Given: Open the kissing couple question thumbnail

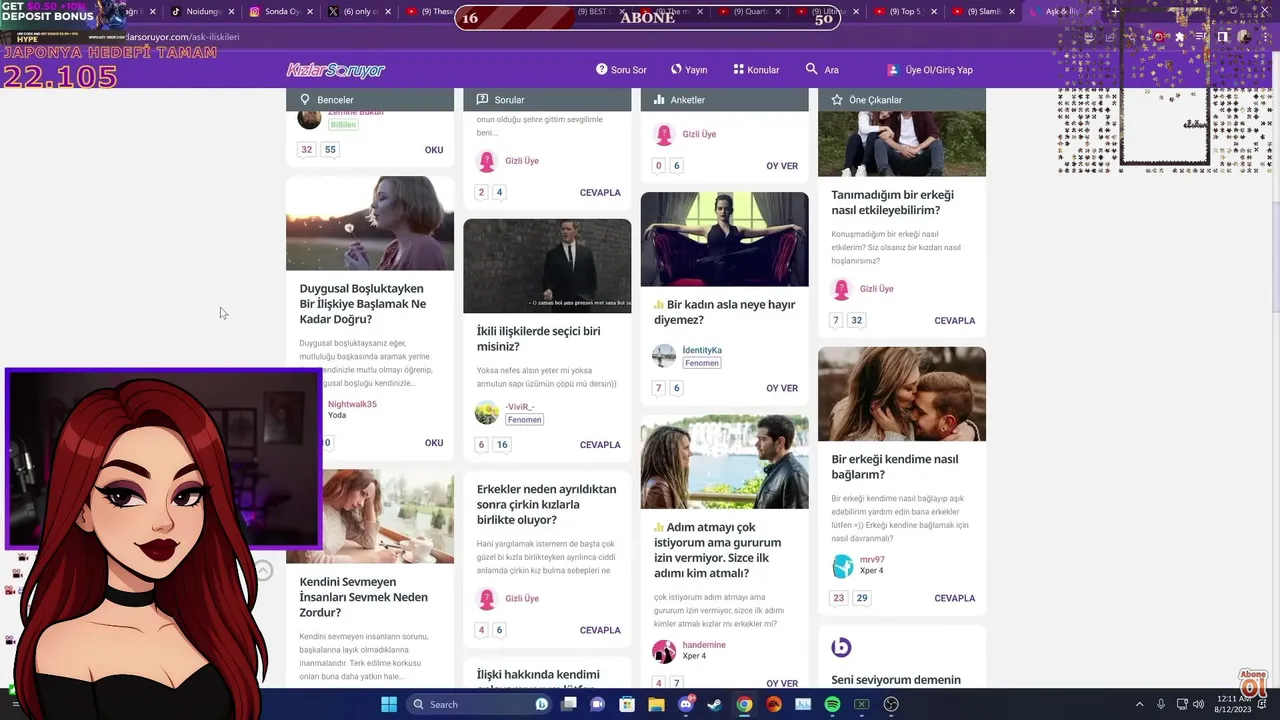Looking at the screenshot, I should 902,394.
